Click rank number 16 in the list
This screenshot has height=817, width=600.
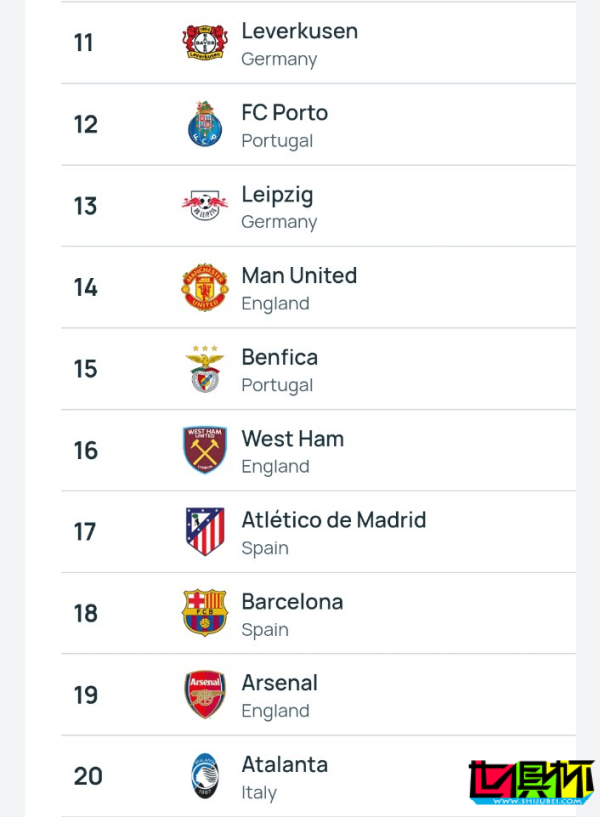pyautogui.click(x=86, y=450)
